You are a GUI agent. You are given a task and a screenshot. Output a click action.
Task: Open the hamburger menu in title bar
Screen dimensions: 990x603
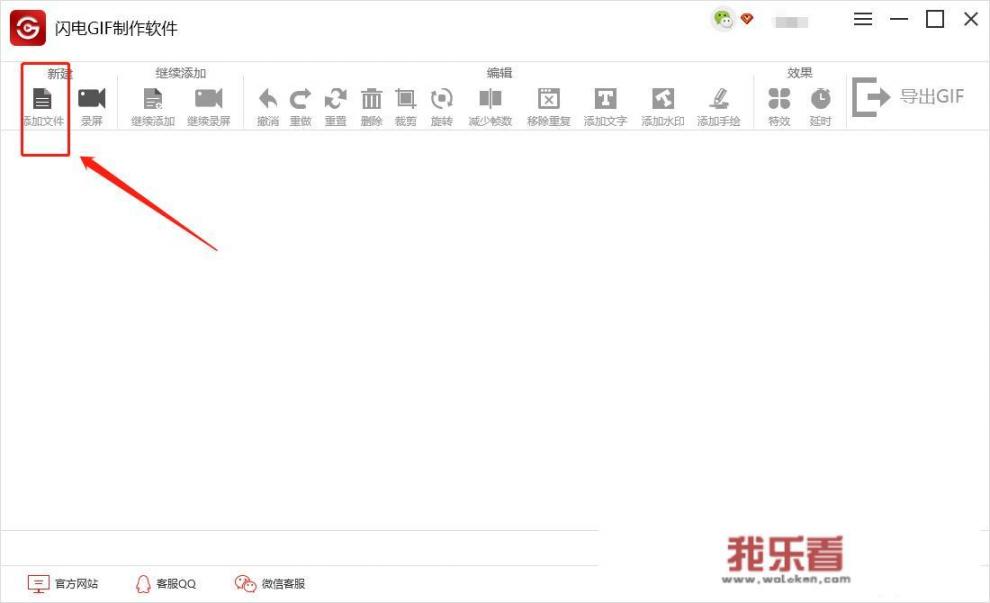click(862, 20)
